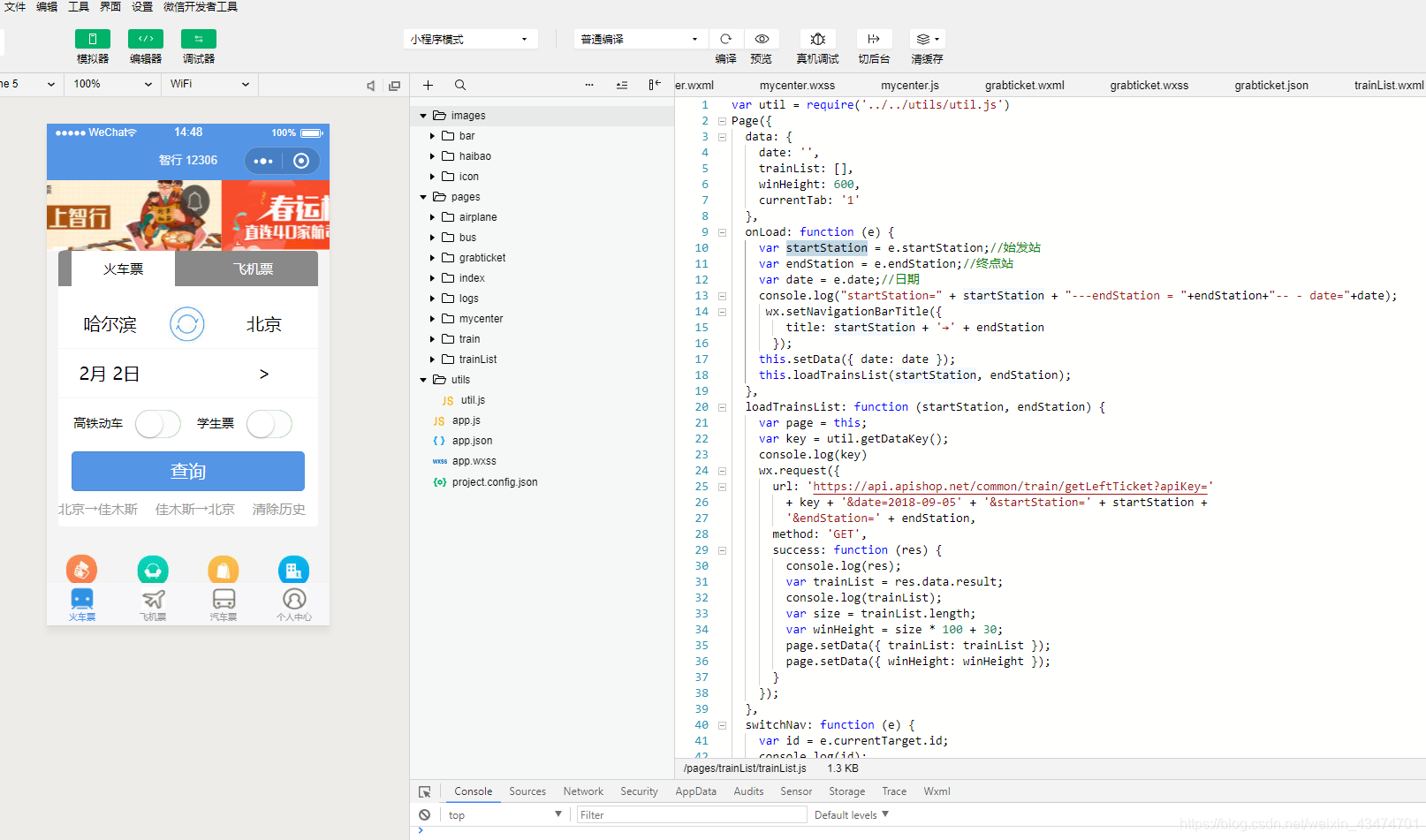The image size is (1426, 840).
Task: Start real-device debugging bug icon
Action: click(818, 39)
